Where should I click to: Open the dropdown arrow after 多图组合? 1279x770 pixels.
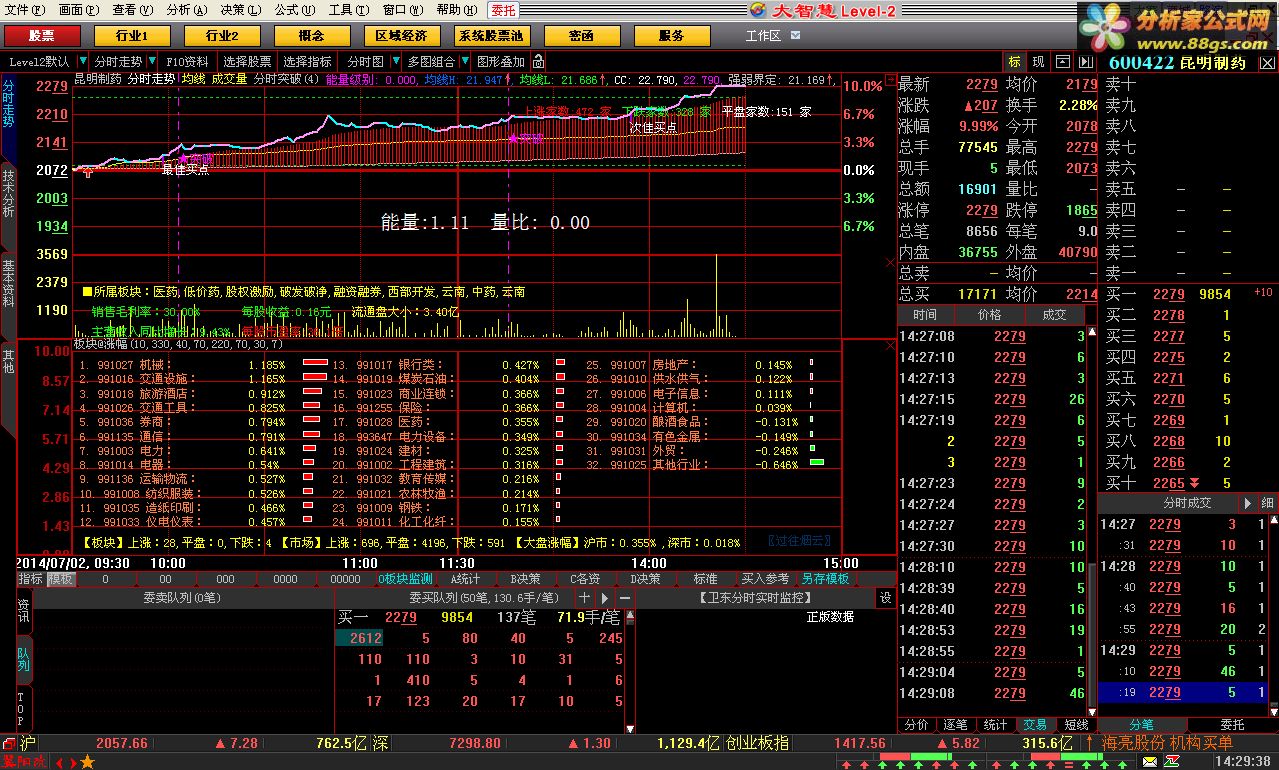pyautogui.click(x=465, y=62)
